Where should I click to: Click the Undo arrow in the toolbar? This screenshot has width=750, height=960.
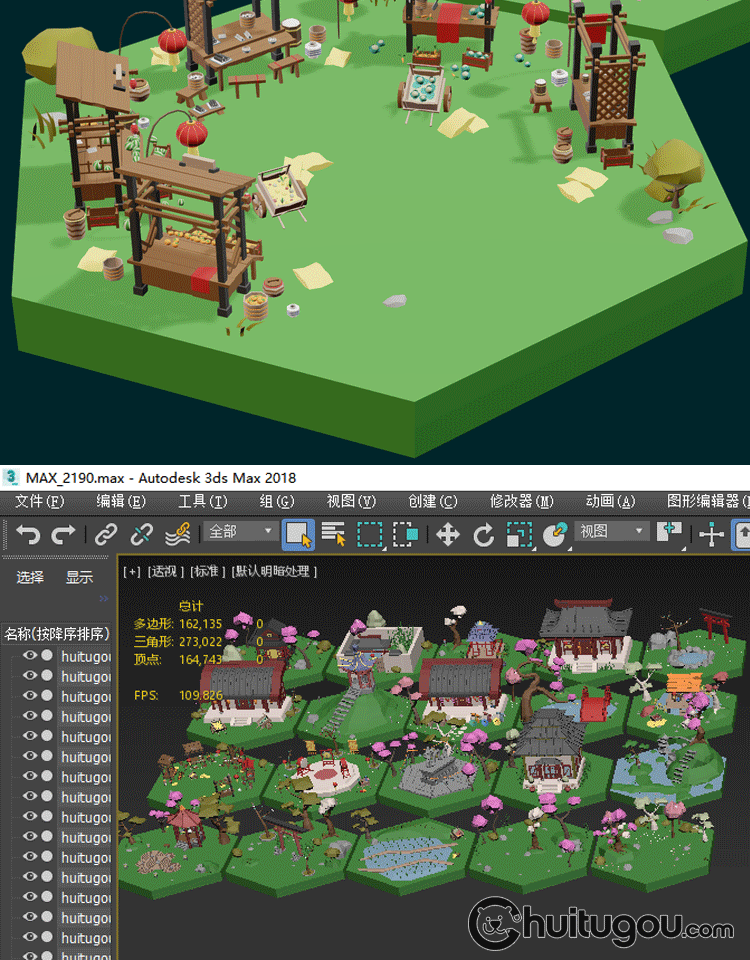click(28, 534)
